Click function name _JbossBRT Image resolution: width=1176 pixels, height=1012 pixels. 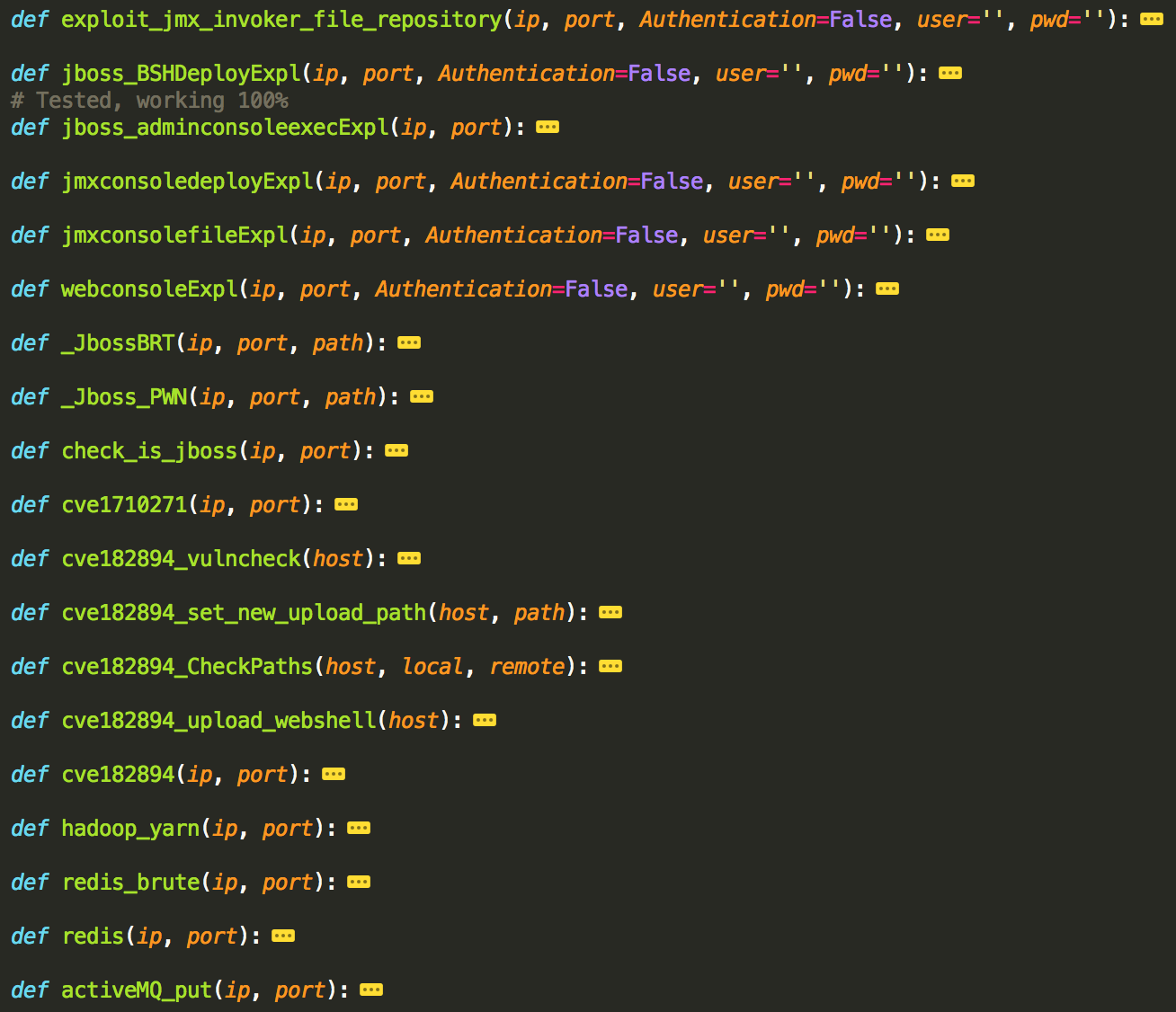click(118, 343)
